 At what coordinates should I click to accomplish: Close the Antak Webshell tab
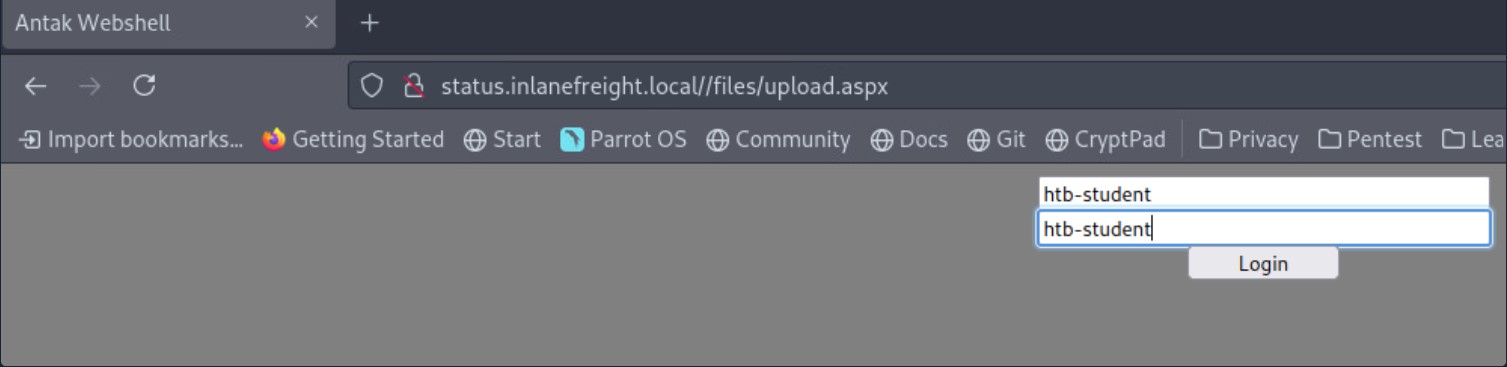311,22
